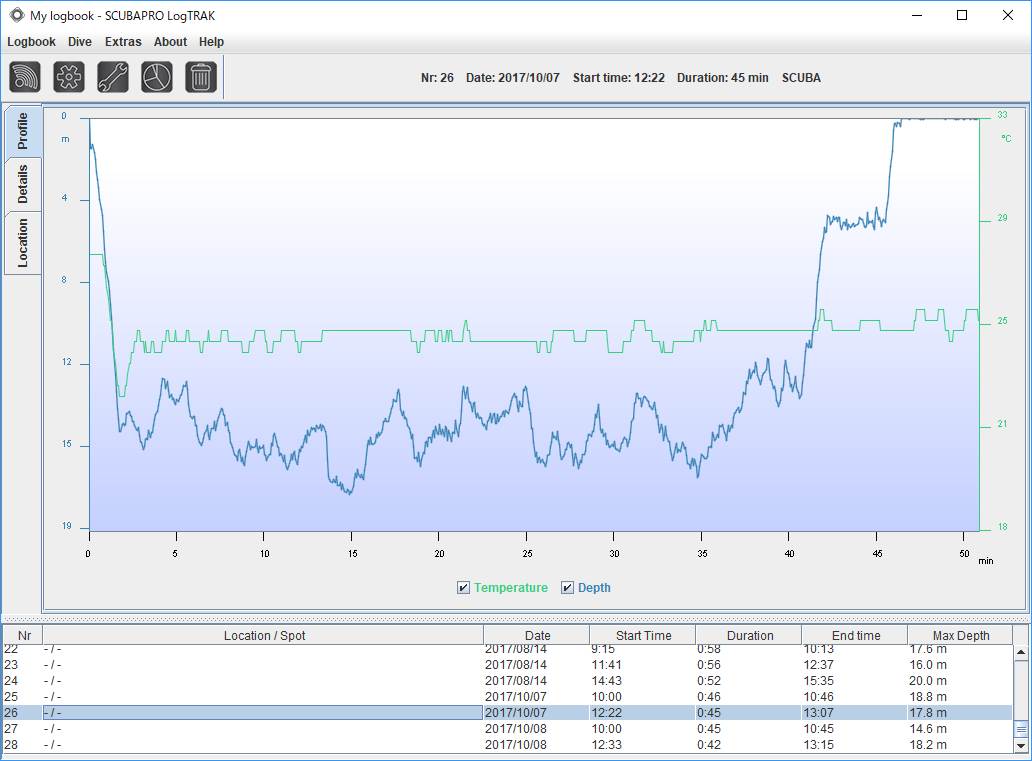Sort by Start Time column header
1032x761 pixels.
pos(643,635)
